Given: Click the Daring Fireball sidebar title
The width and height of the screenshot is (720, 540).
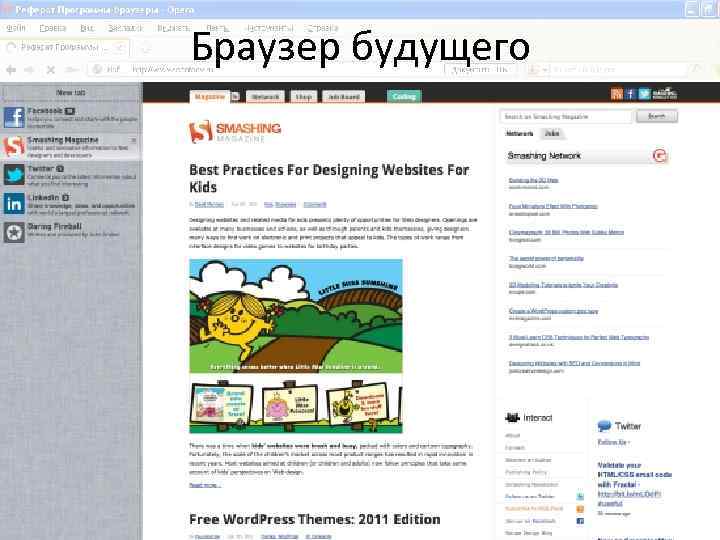Looking at the screenshot, I should [55, 226].
